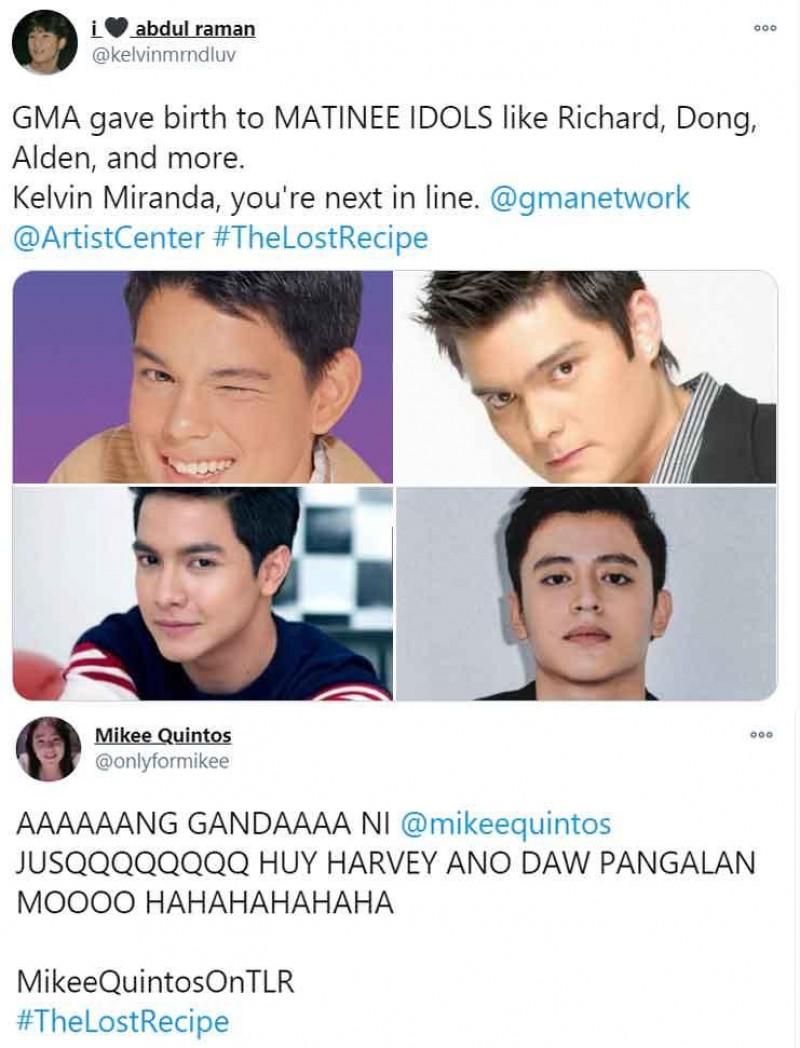Click the MikeeQuintosOnTLR text line

coord(155,982)
